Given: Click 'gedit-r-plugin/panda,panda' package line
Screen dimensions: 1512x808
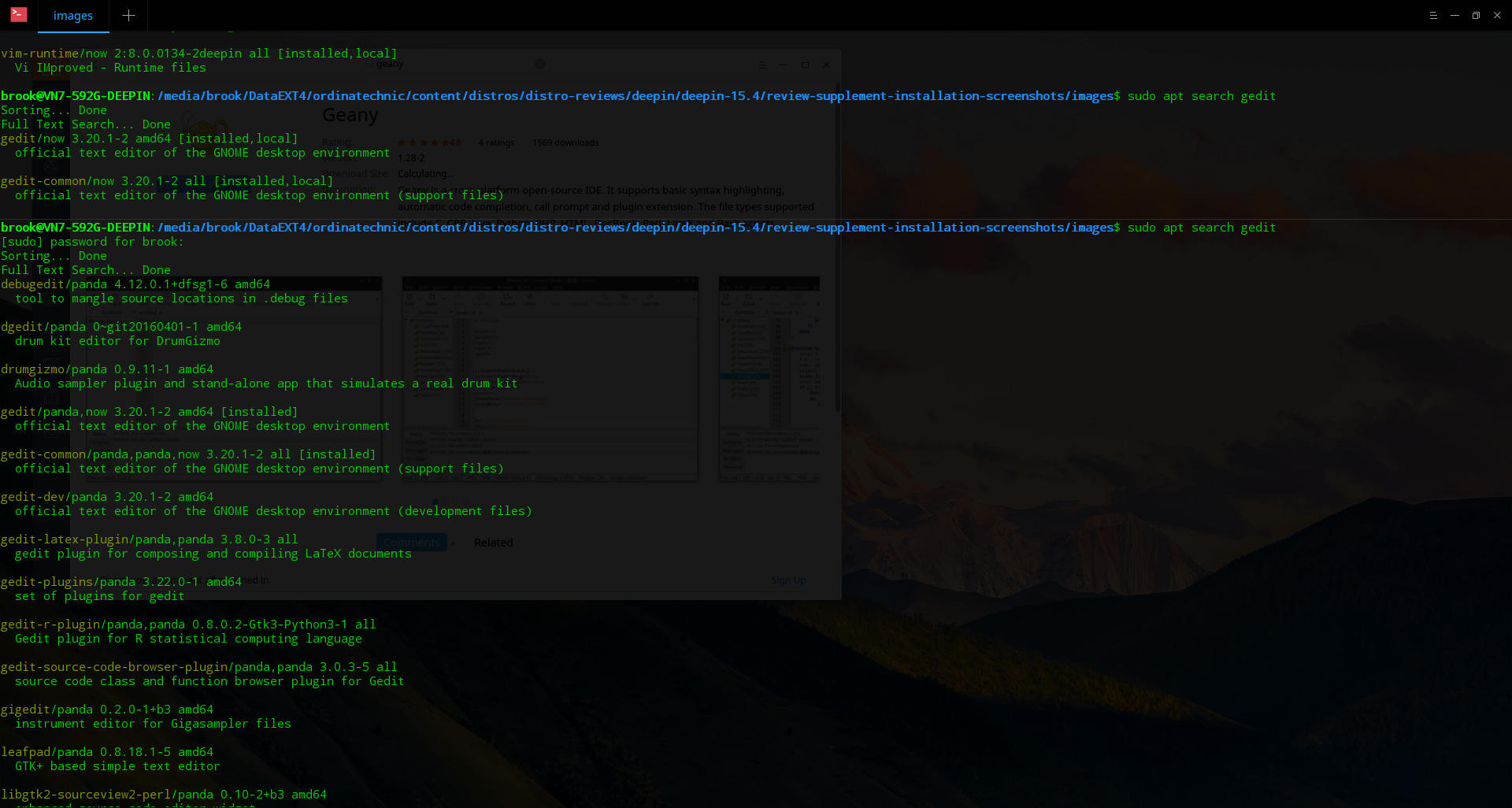Looking at the screenshot, I should point(188,625).
